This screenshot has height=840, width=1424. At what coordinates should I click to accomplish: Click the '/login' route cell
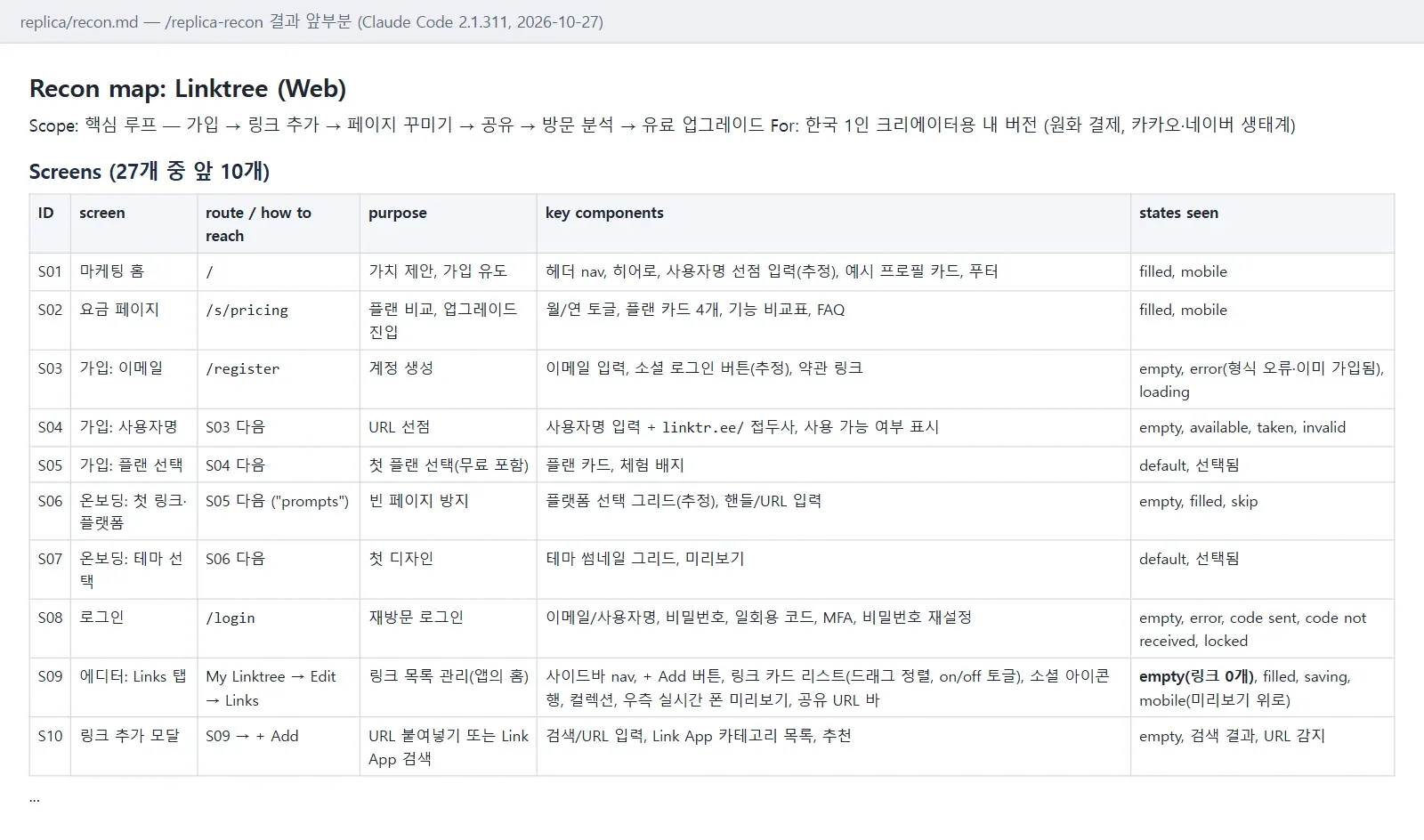pos(279,628)
